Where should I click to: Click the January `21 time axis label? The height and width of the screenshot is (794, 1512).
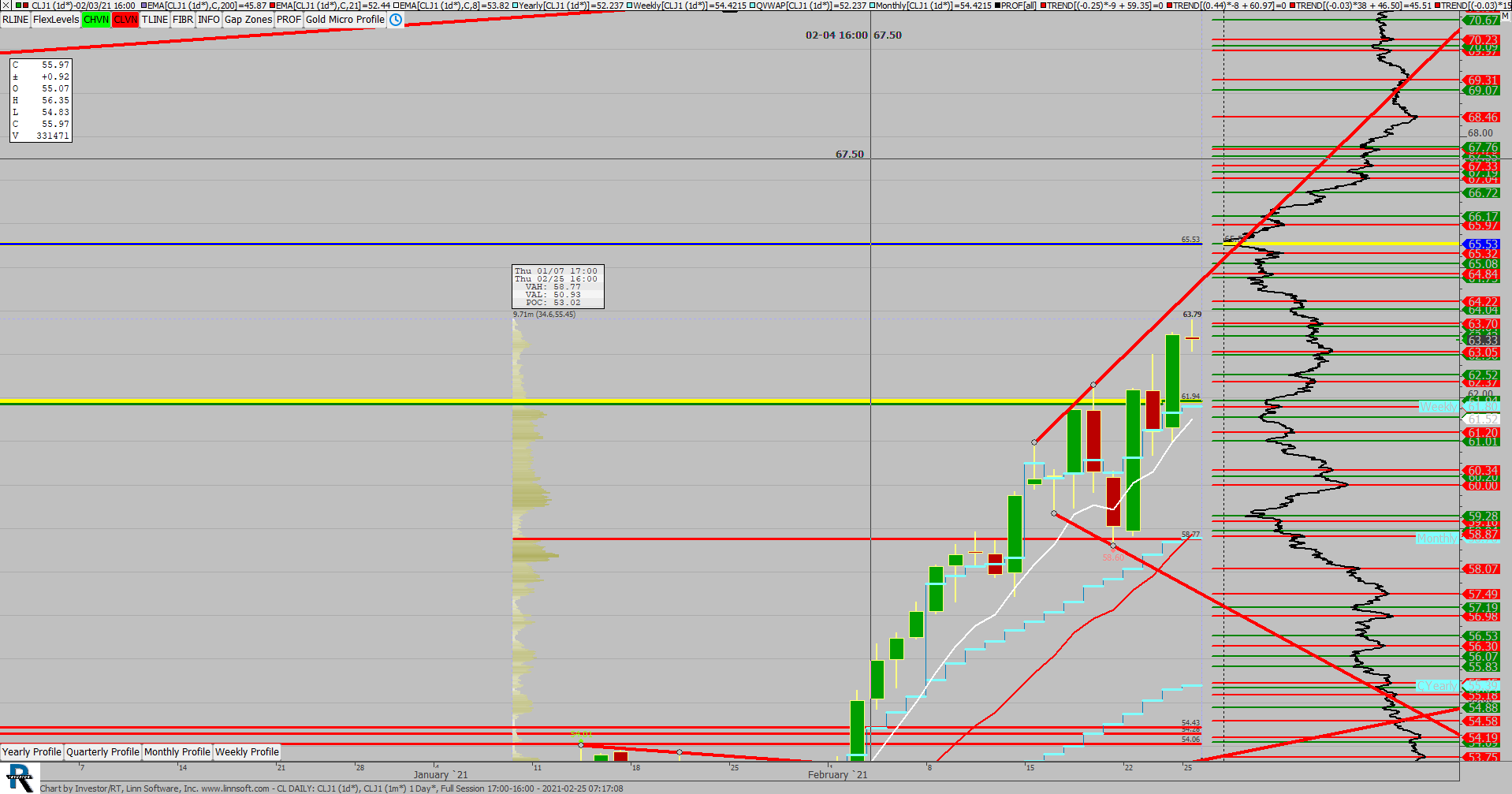click(x=441, y=774)
